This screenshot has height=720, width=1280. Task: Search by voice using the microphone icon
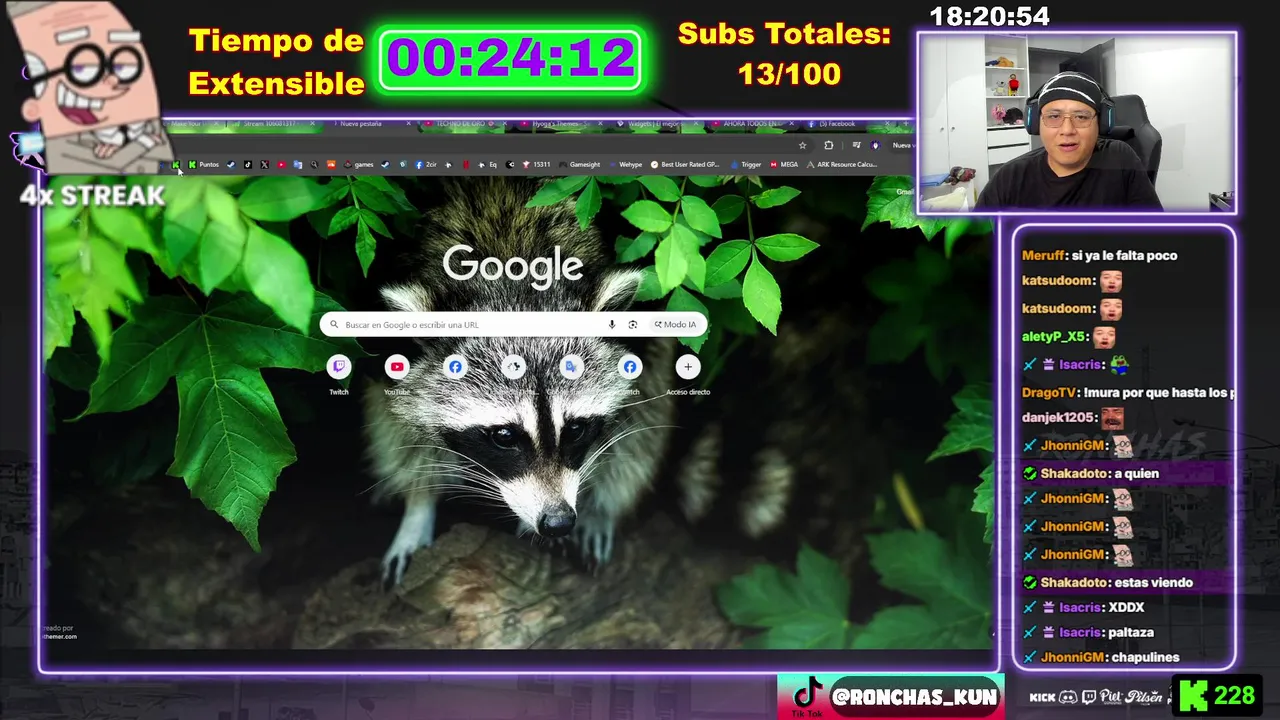click(612, 325)
